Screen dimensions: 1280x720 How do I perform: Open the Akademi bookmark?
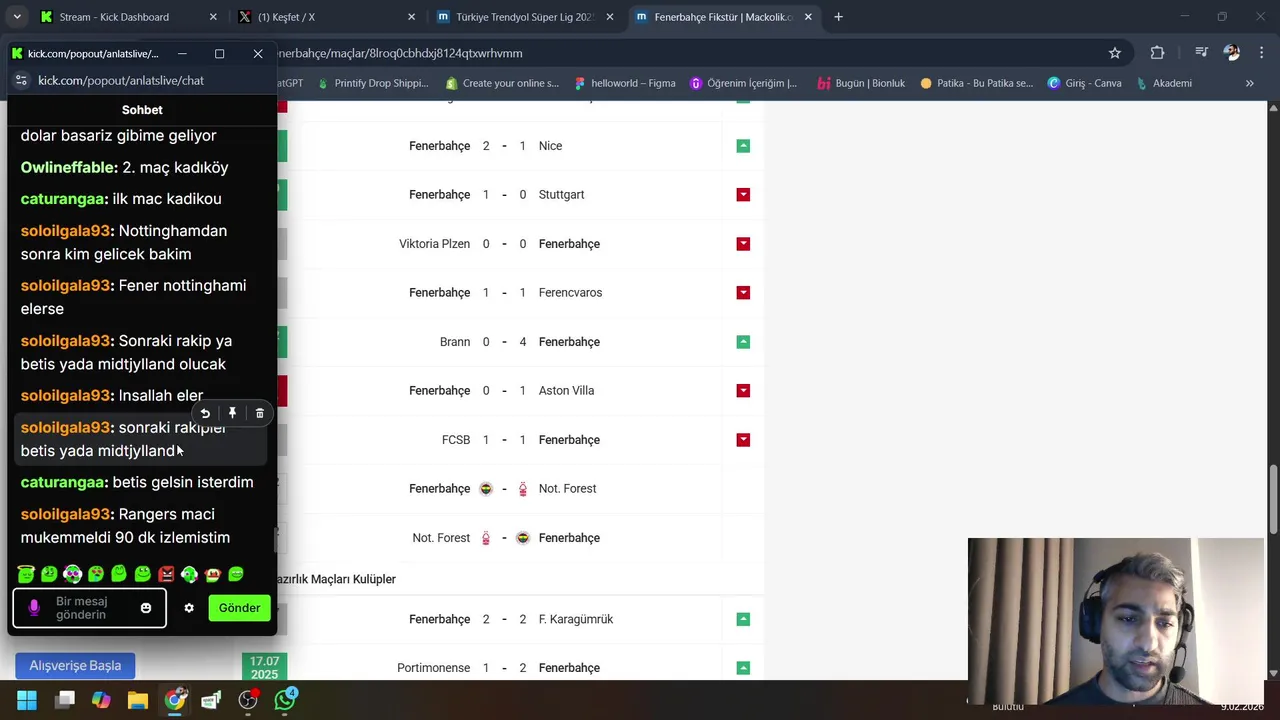point(1164,83)
